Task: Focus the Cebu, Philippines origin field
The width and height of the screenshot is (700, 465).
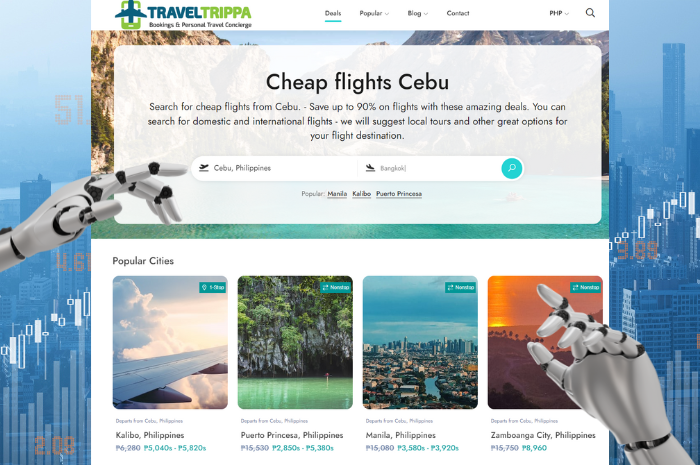Action: (275, 168)
